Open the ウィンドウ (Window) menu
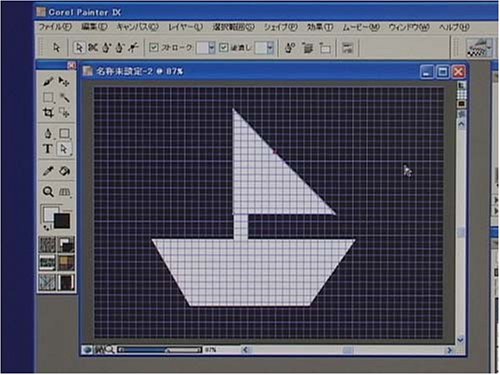The width and height of the screenshot is (500, 375). 409,27
